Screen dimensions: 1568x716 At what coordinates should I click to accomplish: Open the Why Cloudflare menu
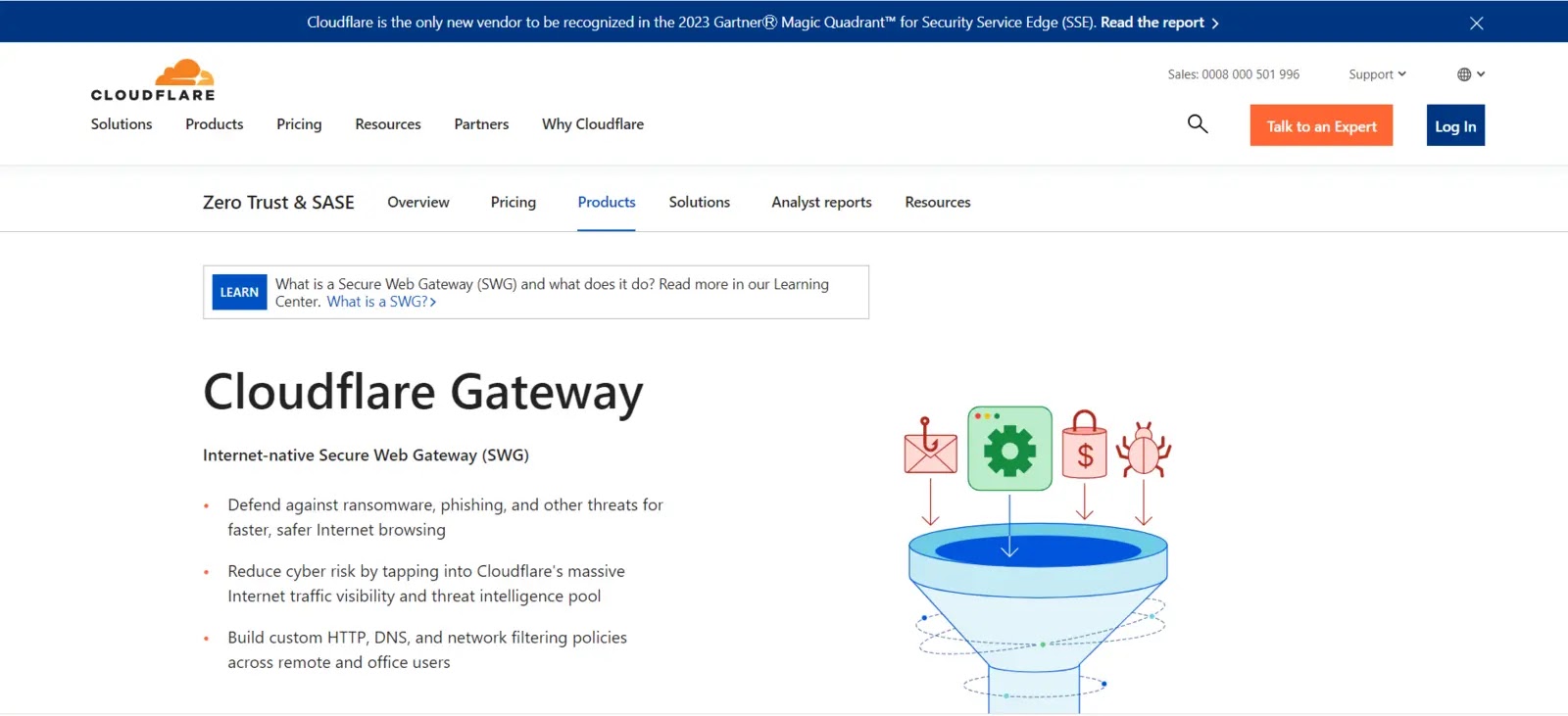(592, 124)
